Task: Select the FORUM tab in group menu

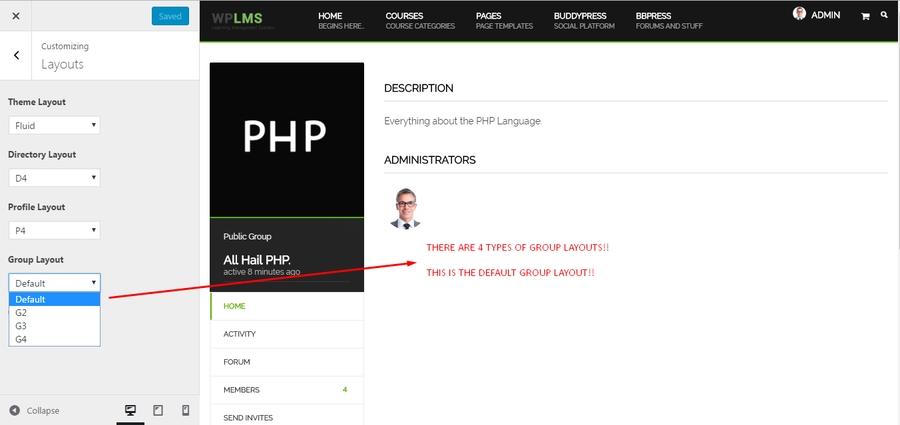Action: coord(287,362)
